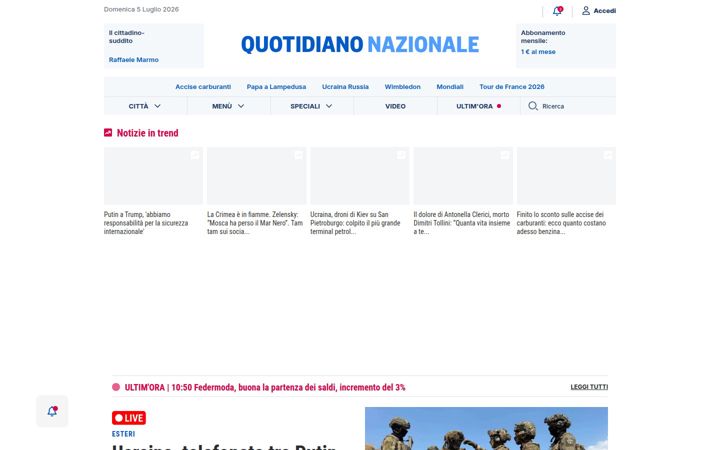
Task: Open the '1 € al mese' subscription offer
Action: click(538, 52)
